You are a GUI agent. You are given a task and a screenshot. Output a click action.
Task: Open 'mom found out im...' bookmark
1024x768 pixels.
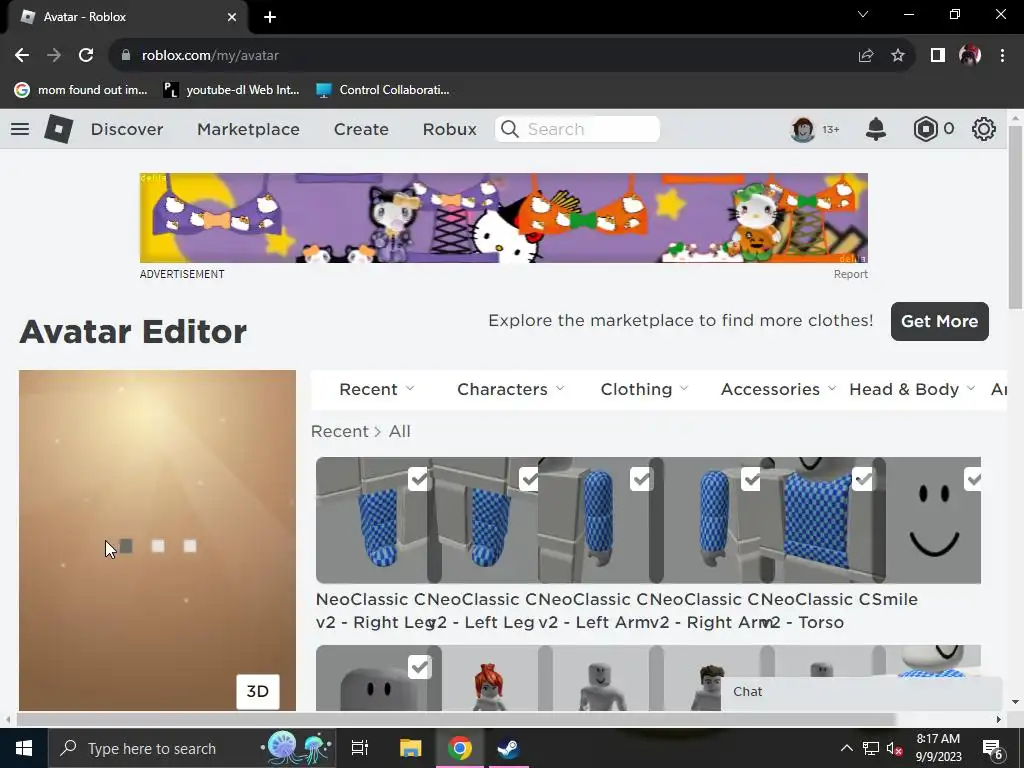point(82,90)
